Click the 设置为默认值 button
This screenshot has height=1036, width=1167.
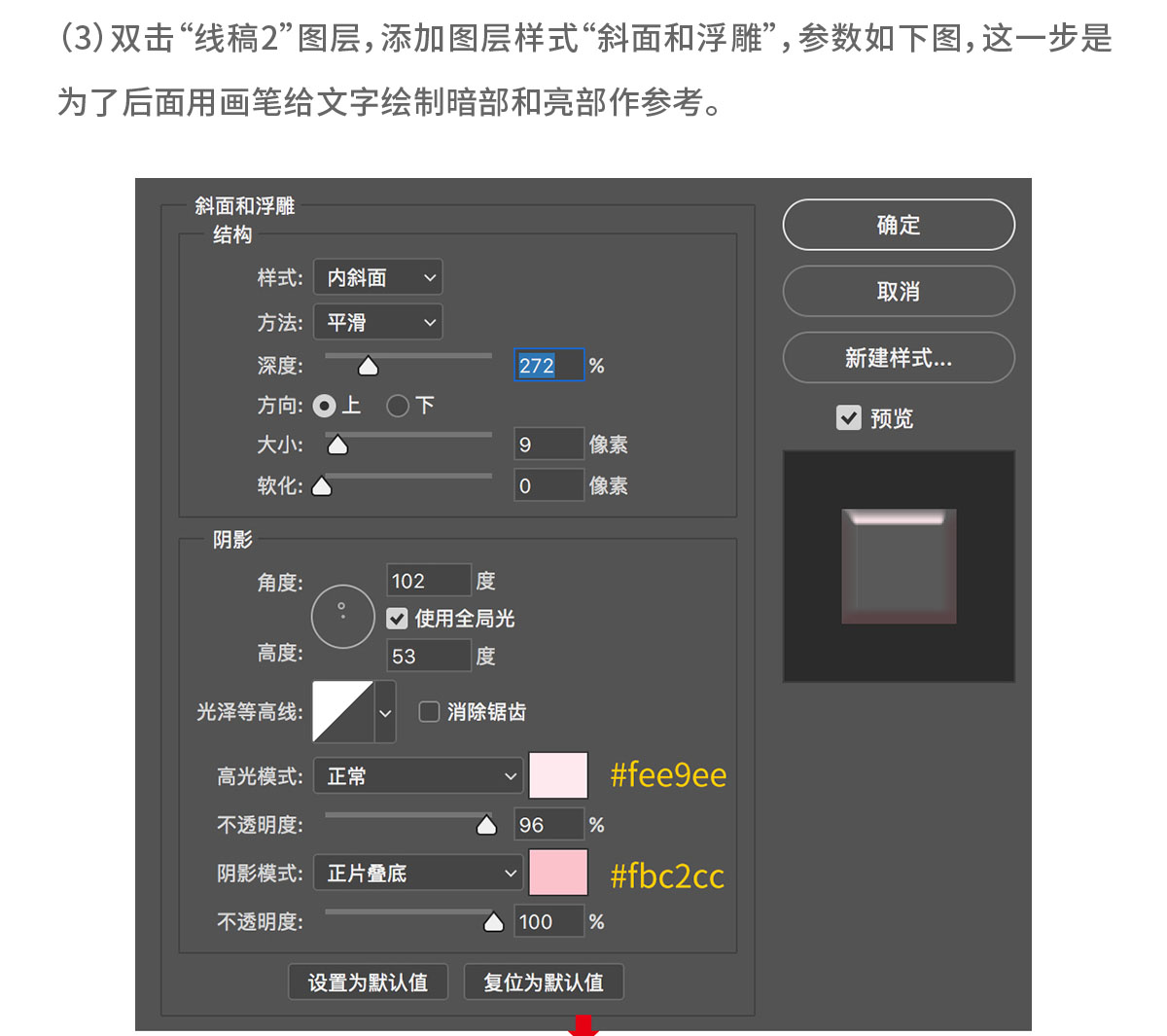[368, 982]
